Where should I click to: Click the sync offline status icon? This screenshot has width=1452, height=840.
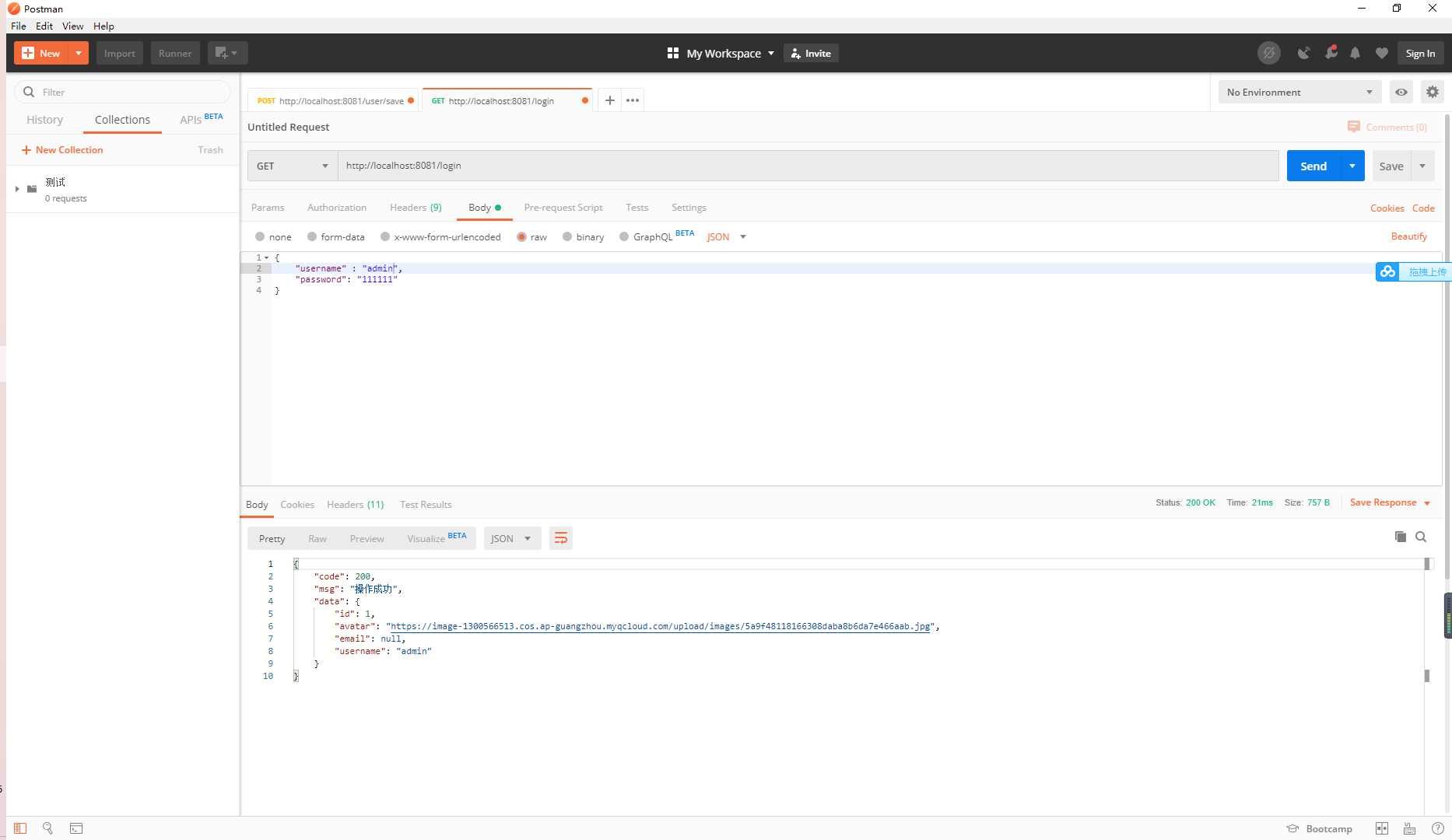click(1269, 53)
